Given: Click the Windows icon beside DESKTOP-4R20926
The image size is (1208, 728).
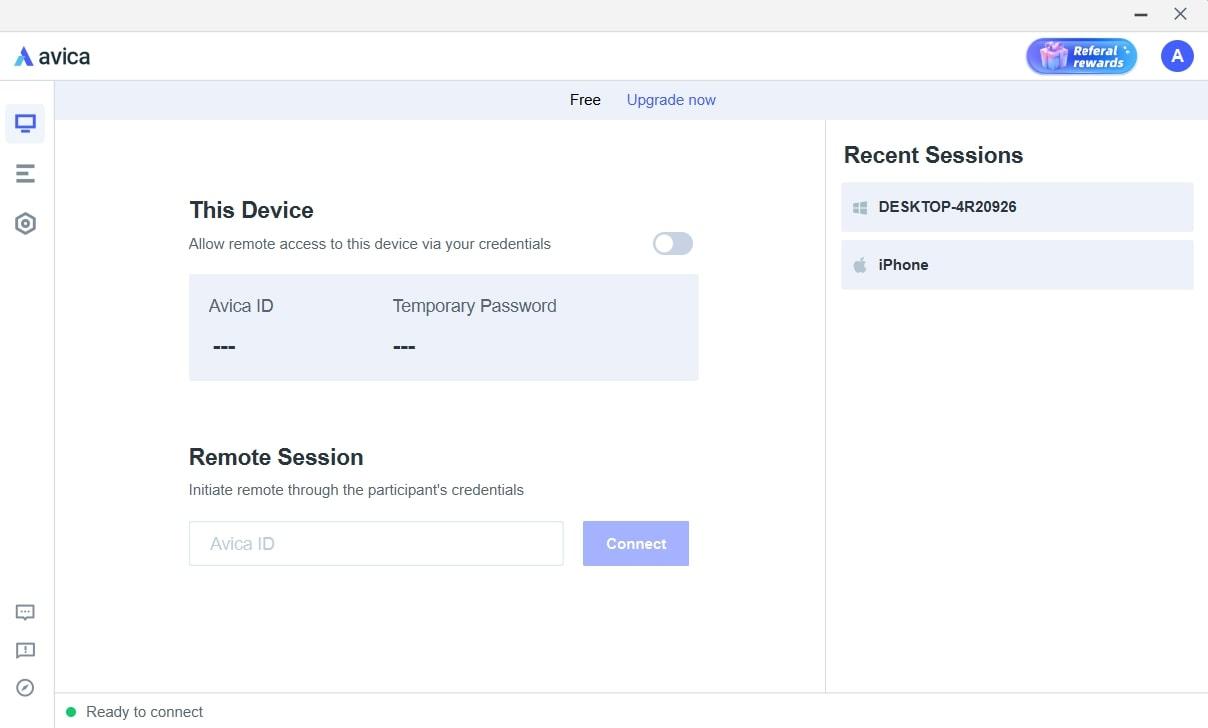Looking at the screenshot, I should [x=860, y=207].
